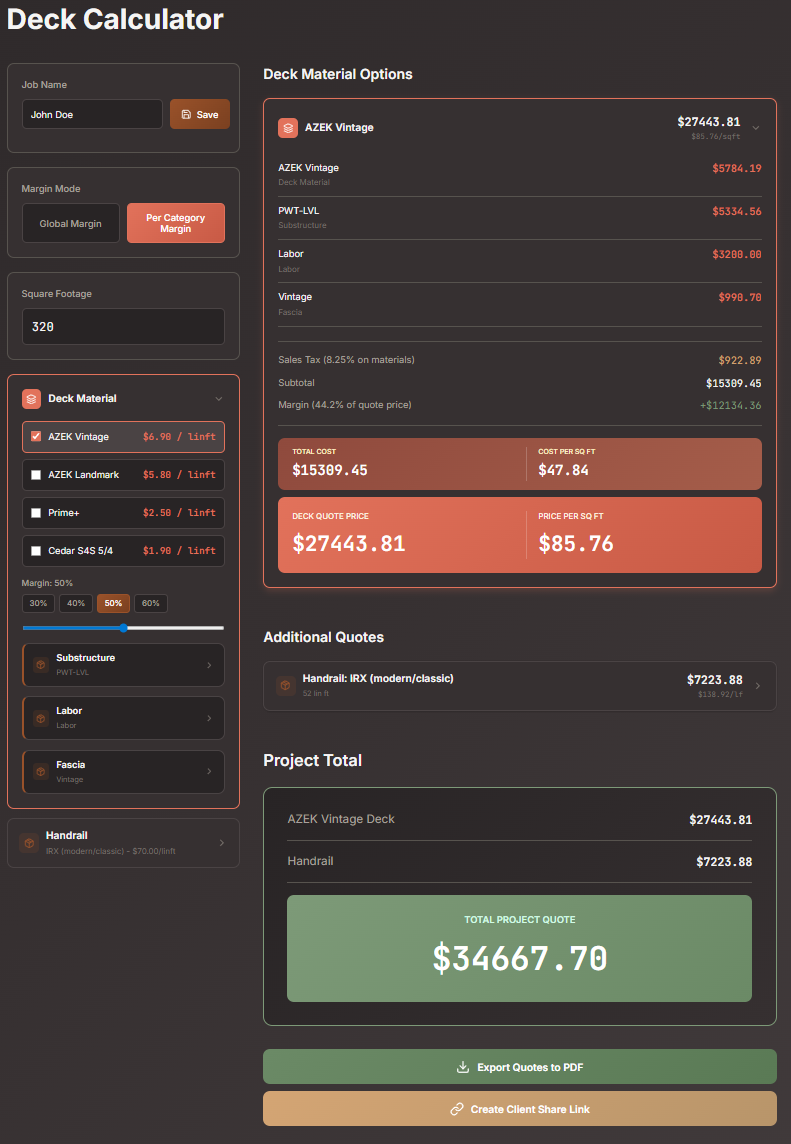The image size is (791, 1144).
Task: Click the box icon in the Substructure row
Action: 42,665
